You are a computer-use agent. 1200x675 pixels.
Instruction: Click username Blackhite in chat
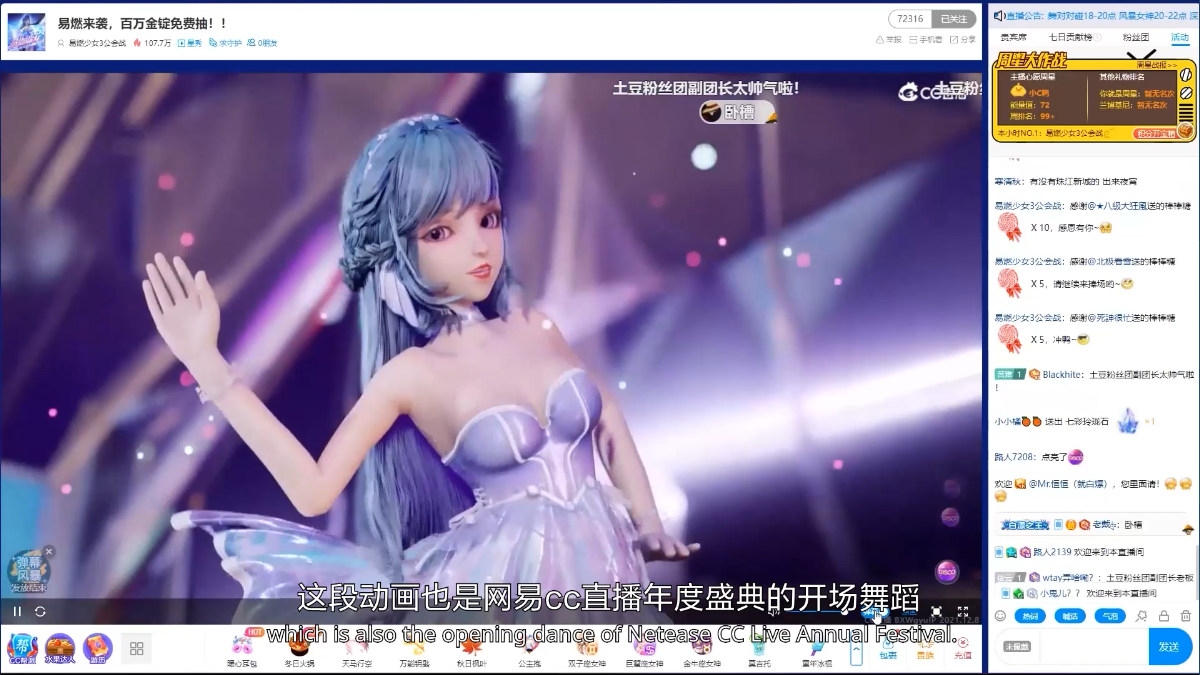coord(1062,375)
